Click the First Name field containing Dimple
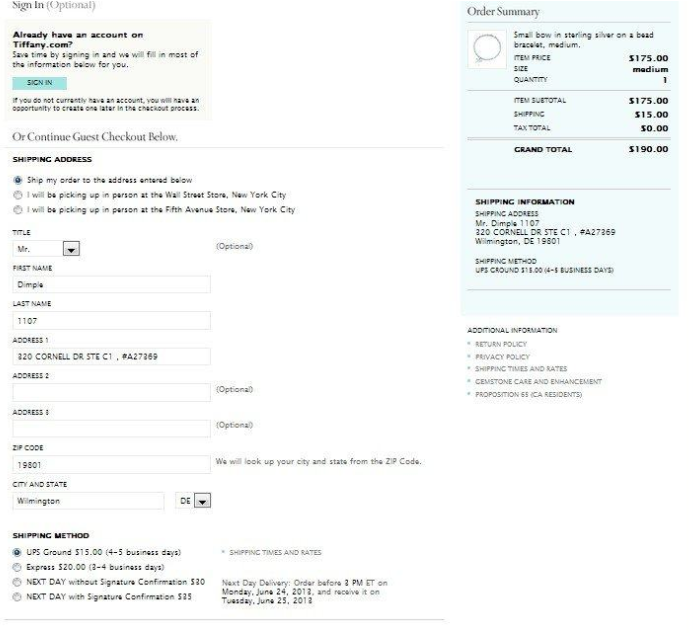Image resolution: width=693 pixels, height=637 pixels. pos(111,285)
